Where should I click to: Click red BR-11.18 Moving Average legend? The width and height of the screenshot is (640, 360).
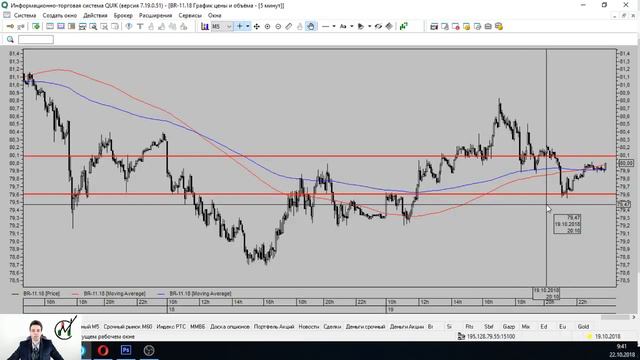(x=114, y=293)
